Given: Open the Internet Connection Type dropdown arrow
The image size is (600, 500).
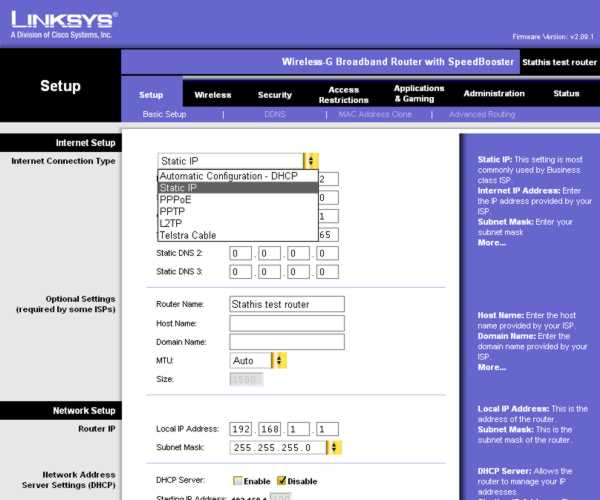Looking at the screenshot, I should point(311,161).
